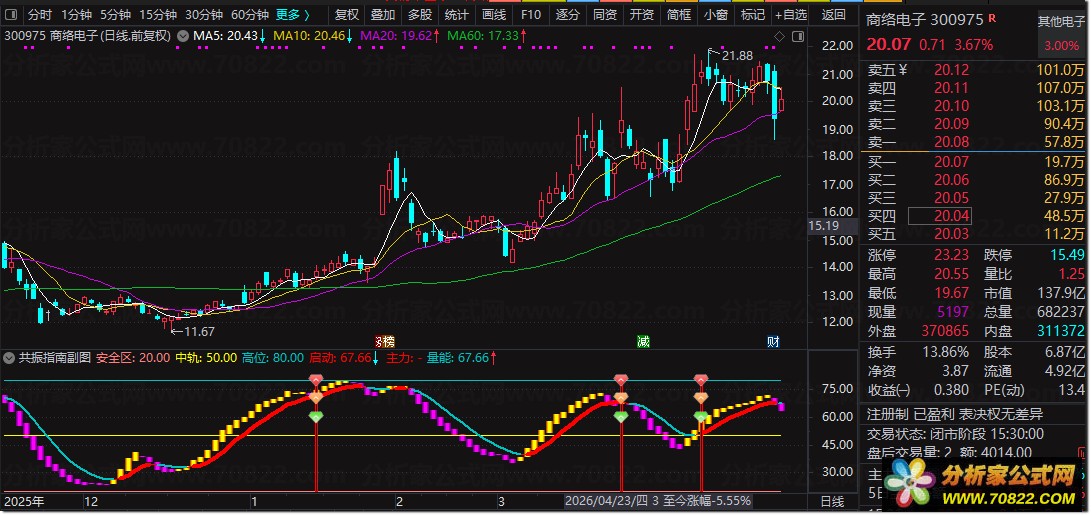This screenshot has width=1092, height=515.
Task: Click the 榜 marker on the chart
Action: point(385,341)
